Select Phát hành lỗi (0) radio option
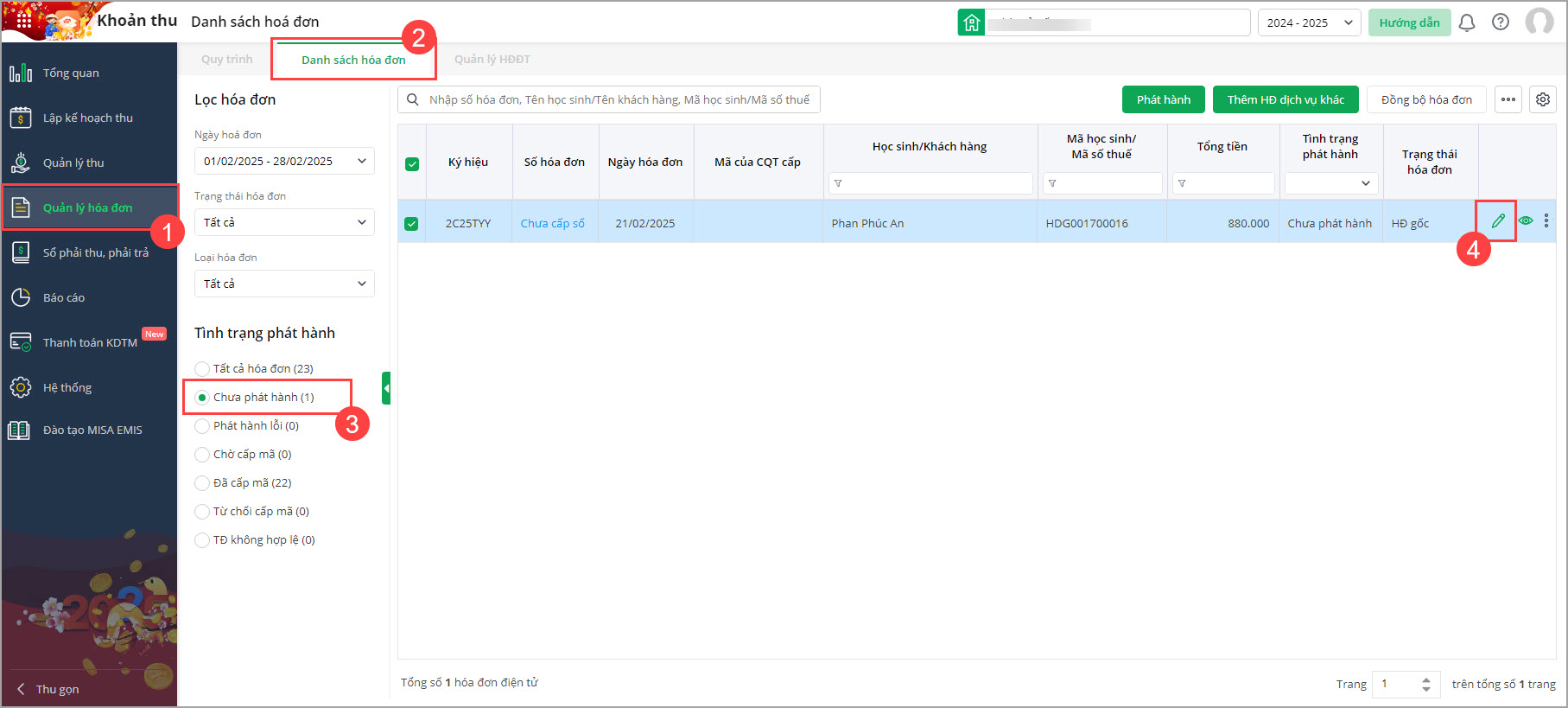The width and height of the screenshot is (1568, 708). (x=202, y=426)
